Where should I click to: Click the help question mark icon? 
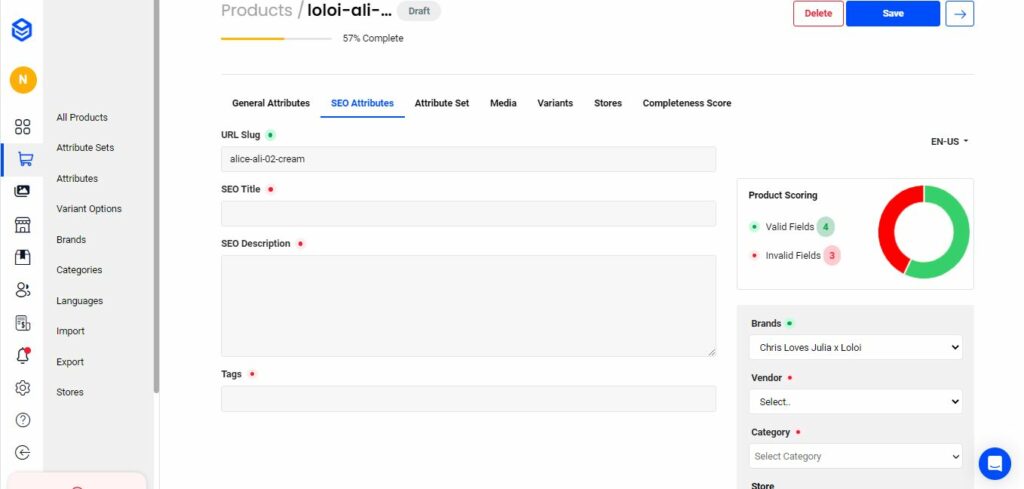coord(22,420)
